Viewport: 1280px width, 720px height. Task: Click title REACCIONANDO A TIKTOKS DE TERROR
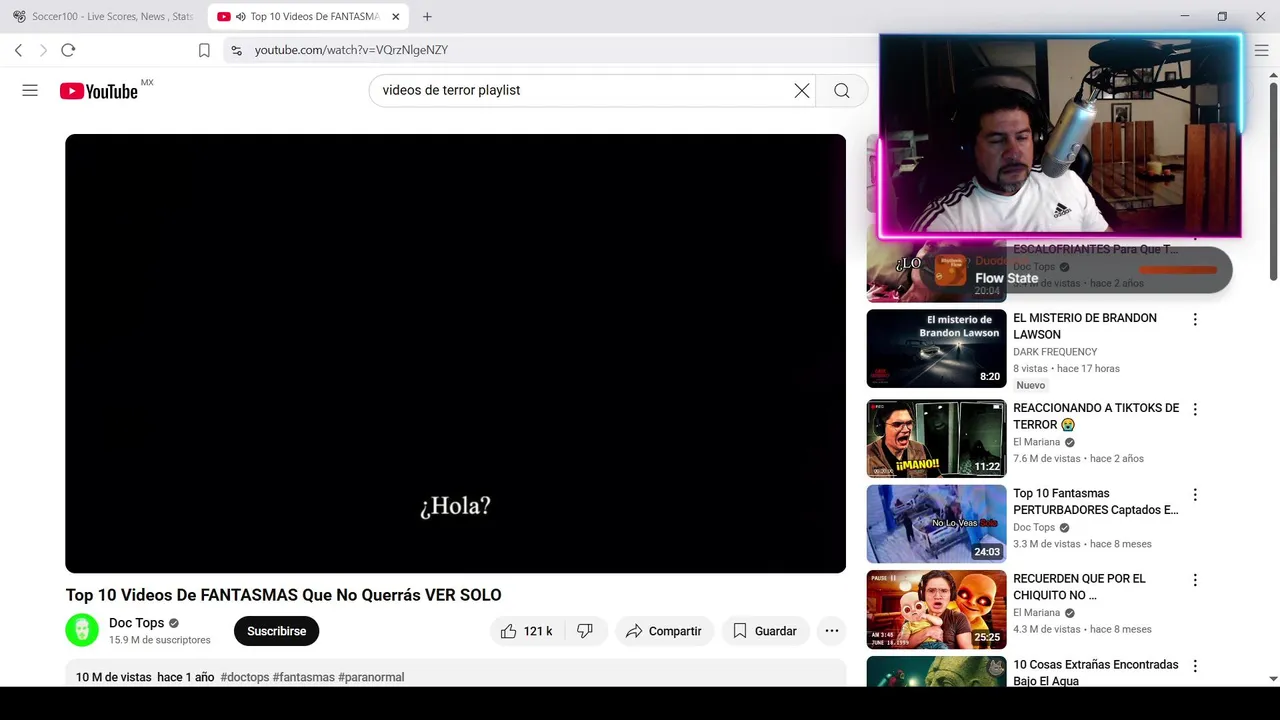tap(1096, 416)
